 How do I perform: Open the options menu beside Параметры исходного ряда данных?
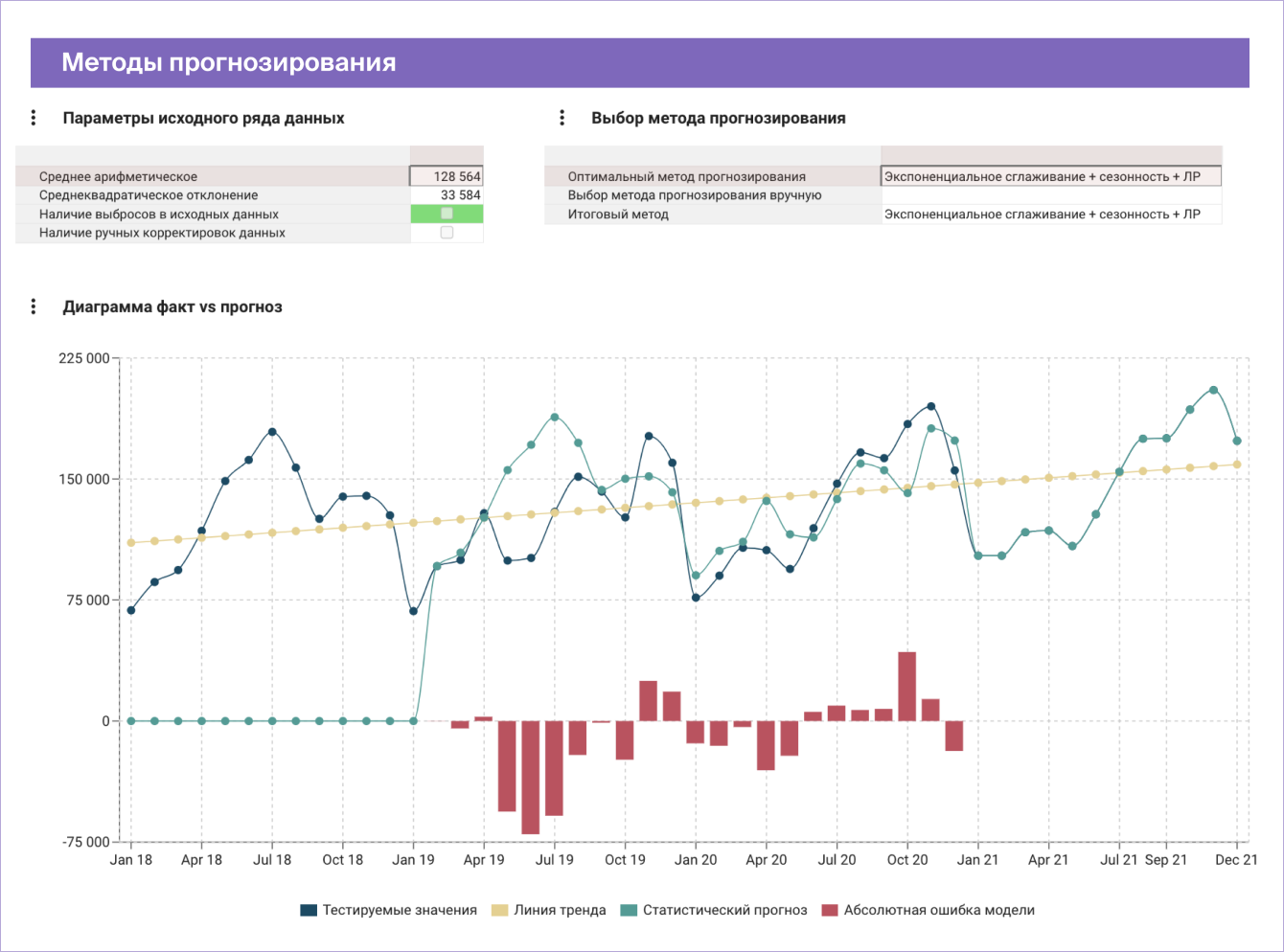34,118
